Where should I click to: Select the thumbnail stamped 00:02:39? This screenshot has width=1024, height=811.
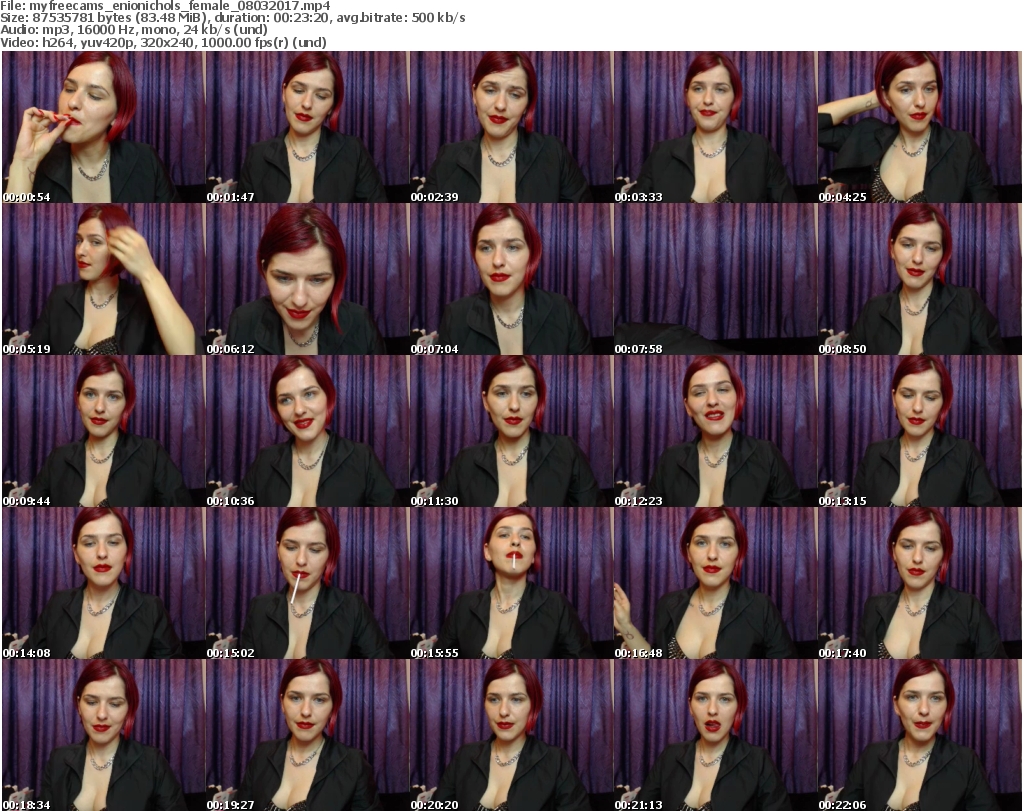pos(511,127)
